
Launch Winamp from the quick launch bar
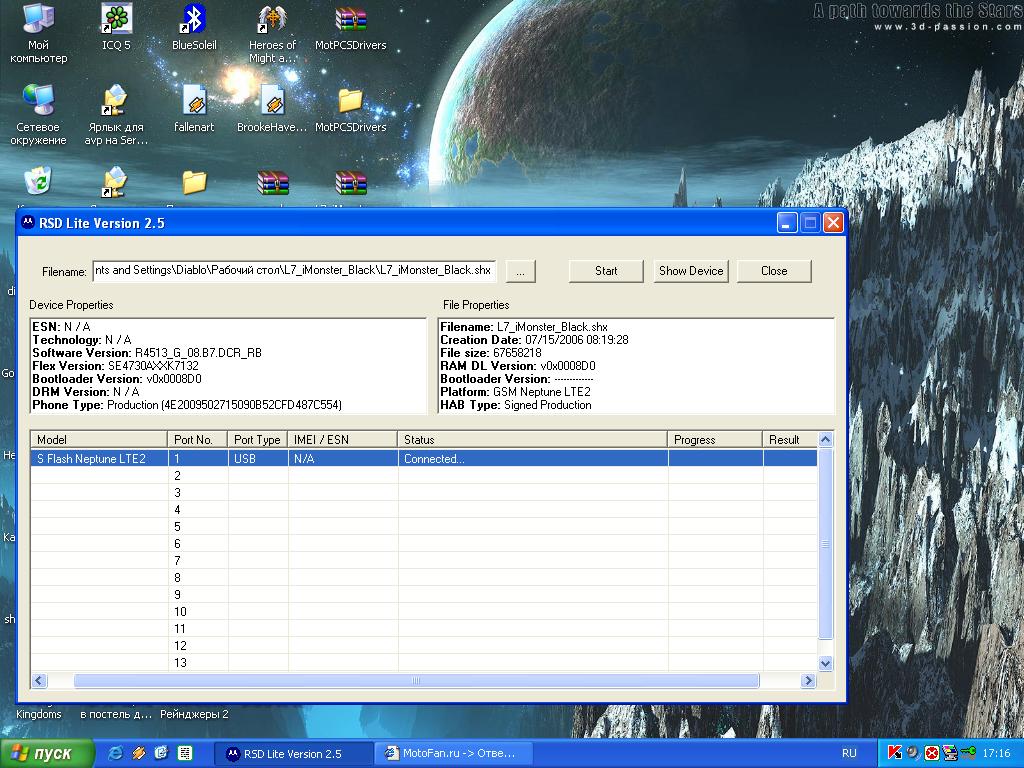(138, 753)
